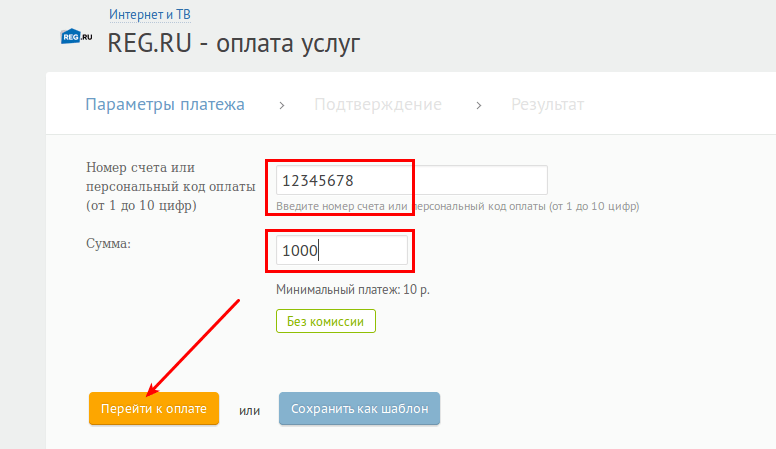Screen dimensions: 776x449
Task: Focus the account number input field
Action: pos(412,180)
